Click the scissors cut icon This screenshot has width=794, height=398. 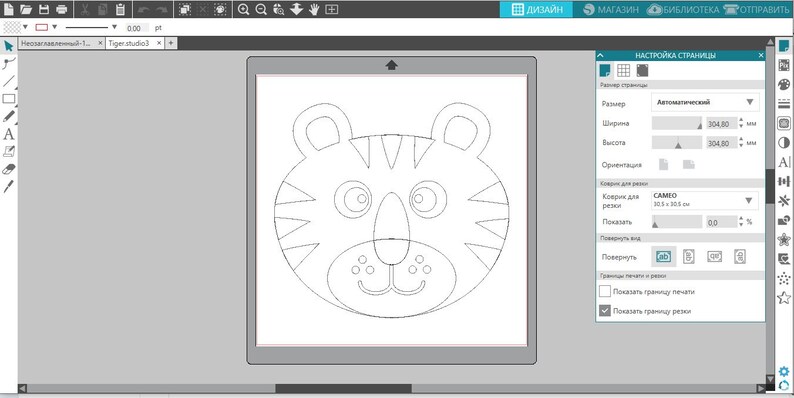[x=85, y=9]
